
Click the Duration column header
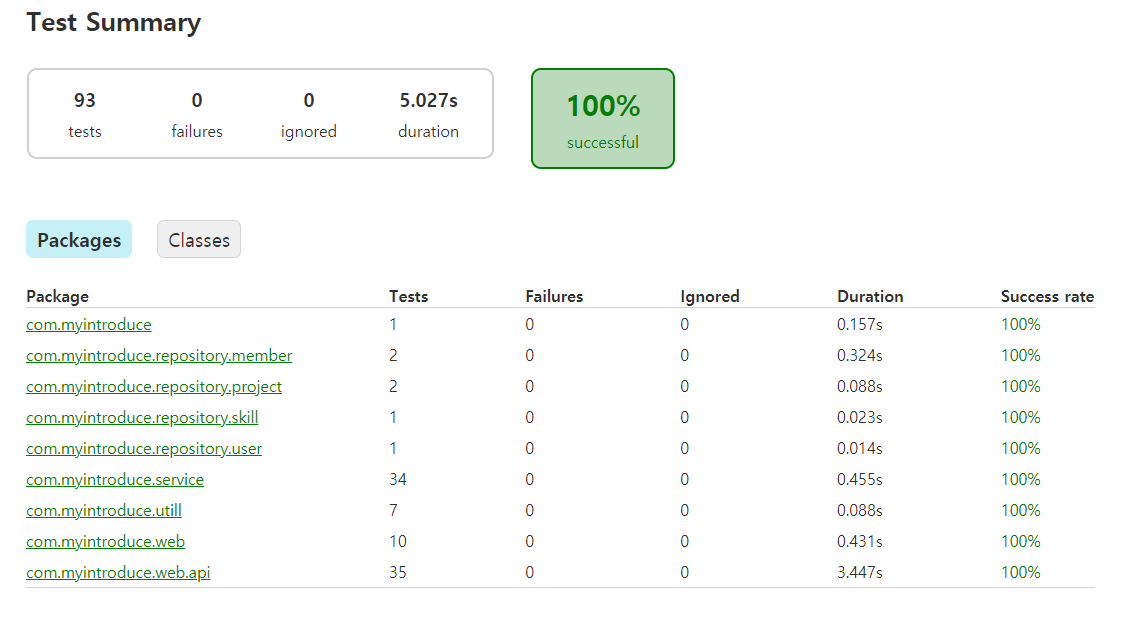870,296
